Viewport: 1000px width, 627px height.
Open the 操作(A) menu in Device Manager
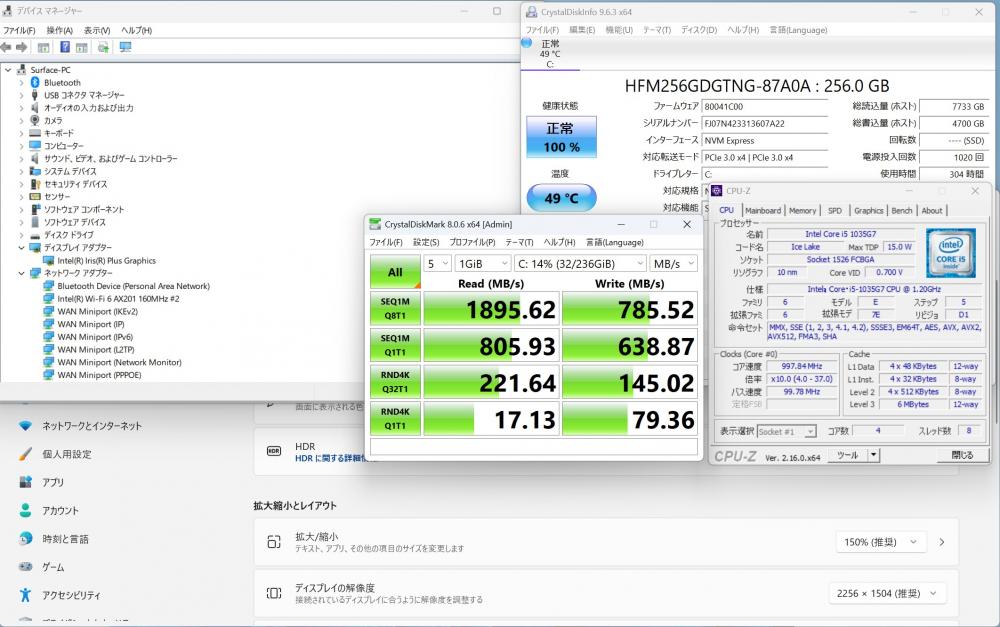(59, 30)
